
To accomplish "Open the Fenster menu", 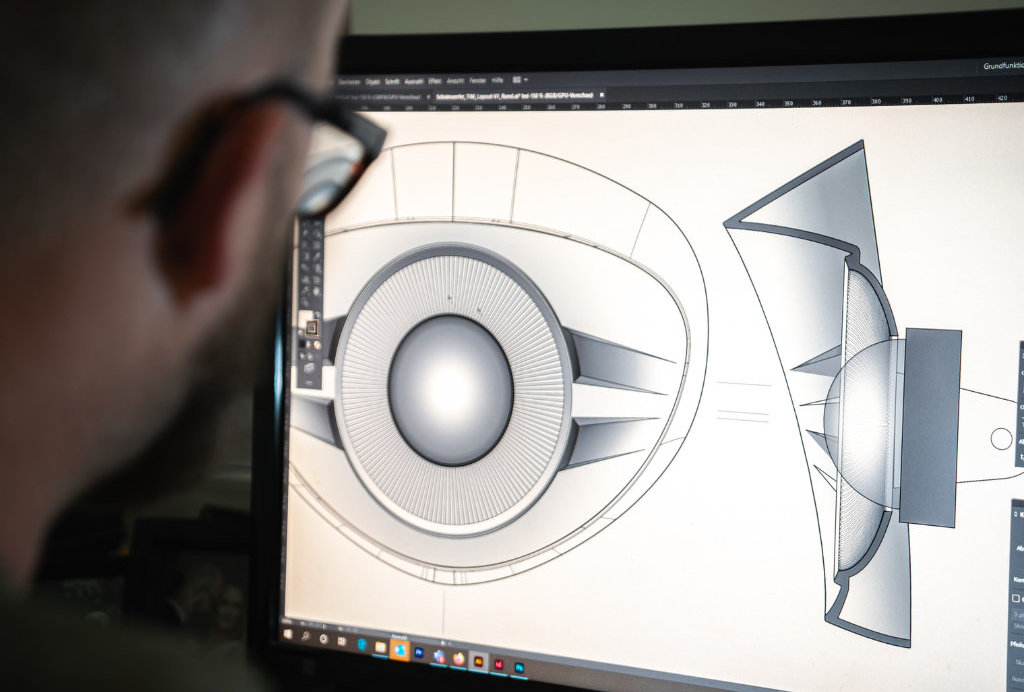I will click(476, 80).
